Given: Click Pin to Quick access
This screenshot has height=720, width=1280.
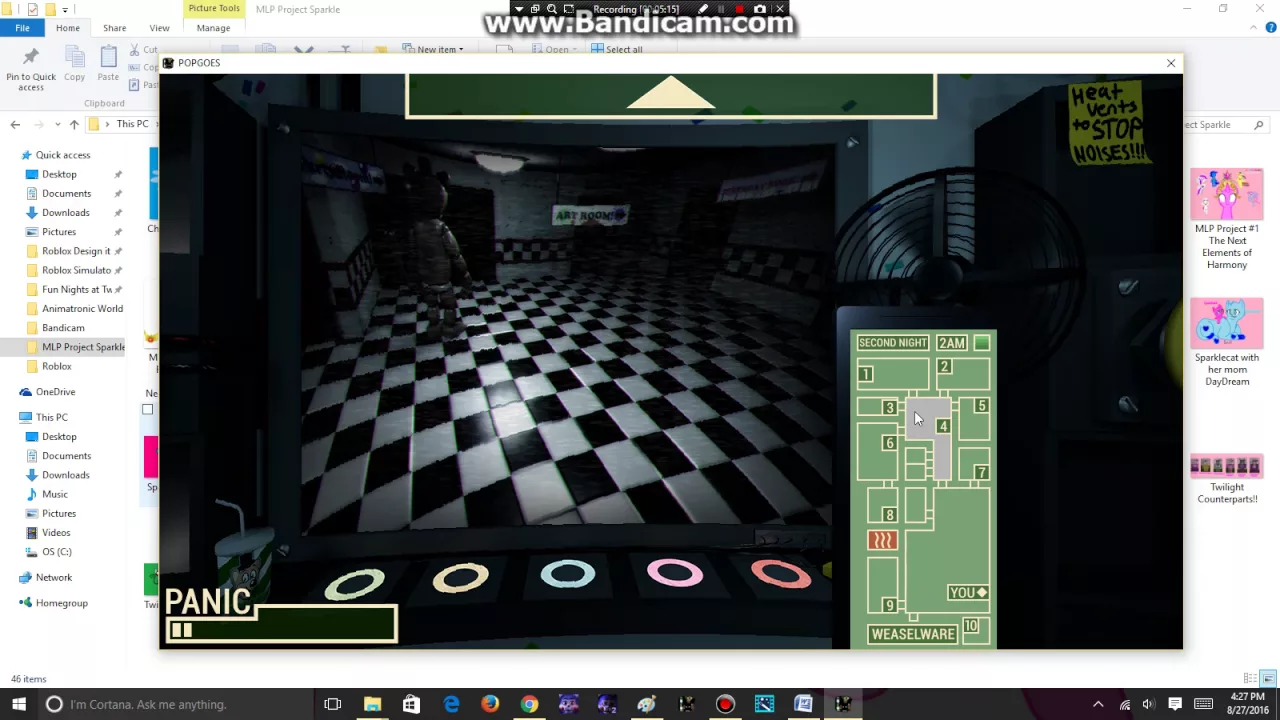Looking at the screenshot, I should tap(31, 68).
